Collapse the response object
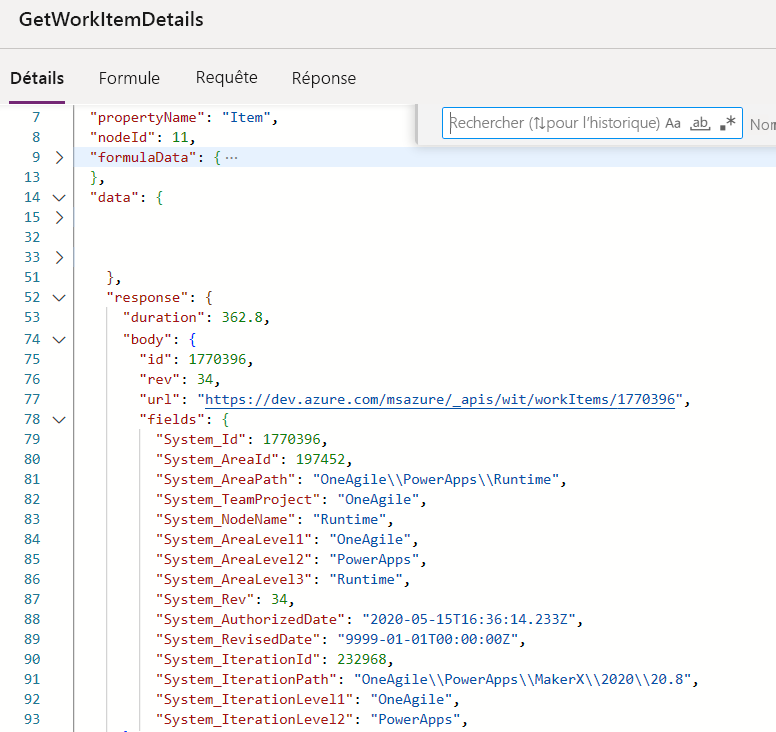The height and width of the screenshot is (732, 776). point(59,297)
